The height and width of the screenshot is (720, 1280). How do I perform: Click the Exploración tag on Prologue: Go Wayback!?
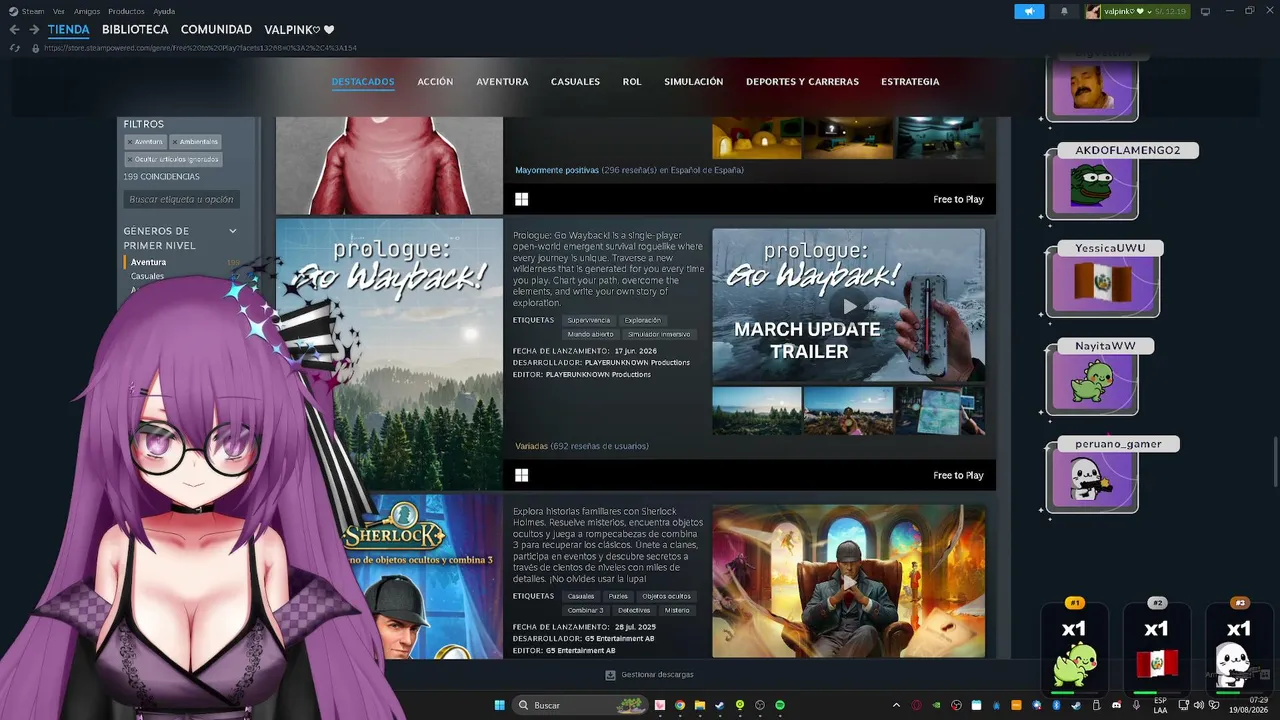(x=643, y=320)
